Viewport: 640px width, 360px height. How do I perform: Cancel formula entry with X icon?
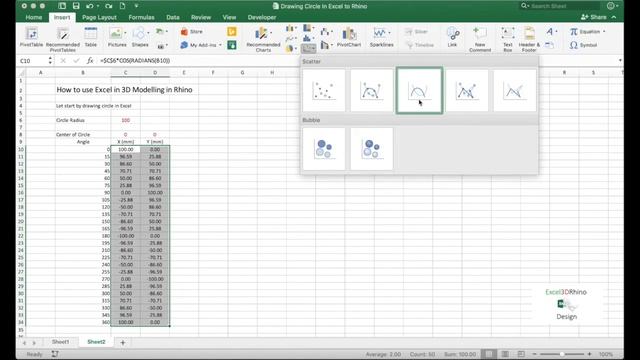click(x=63, y=60)
